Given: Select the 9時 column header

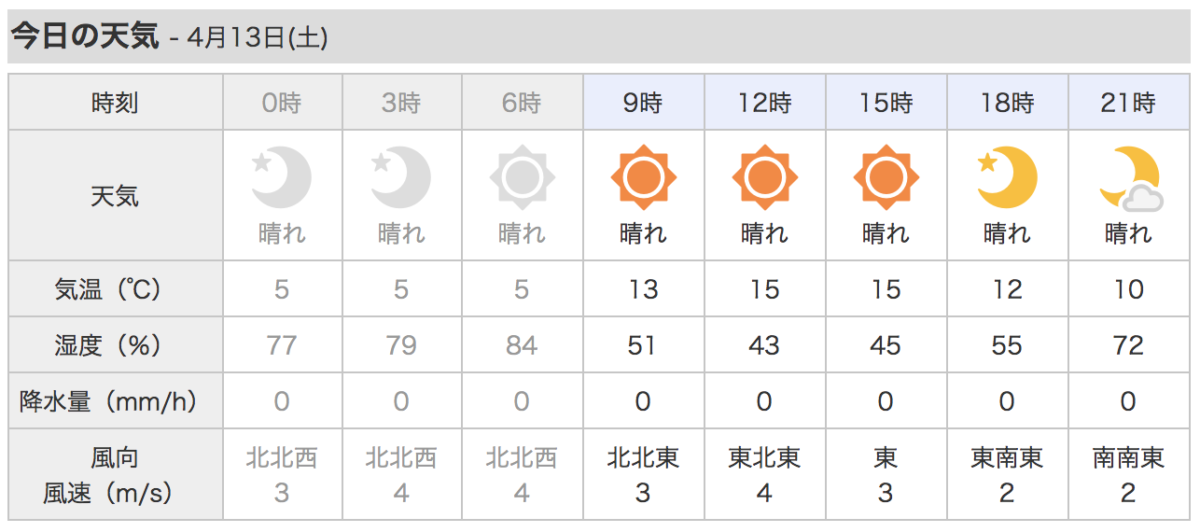Looking at the screenshot, I should 643,102.
